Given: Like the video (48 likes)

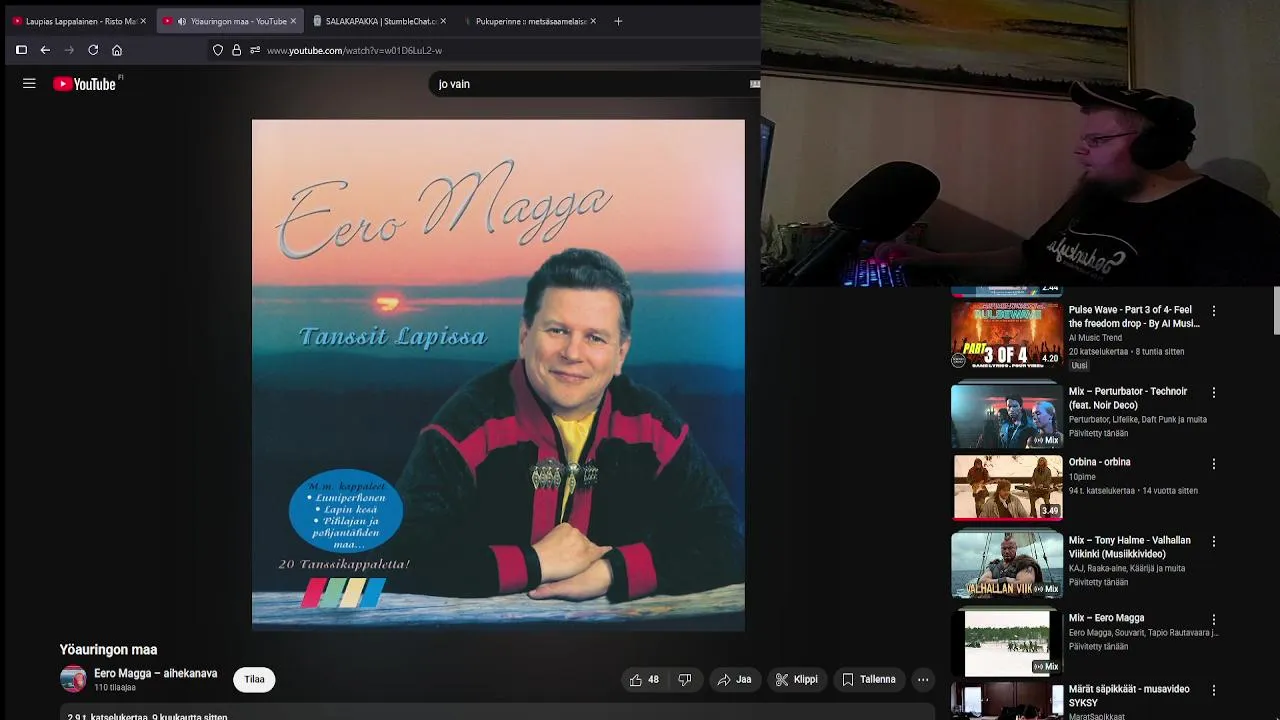Looking at the screenshot, I should [x=644, y=679].
